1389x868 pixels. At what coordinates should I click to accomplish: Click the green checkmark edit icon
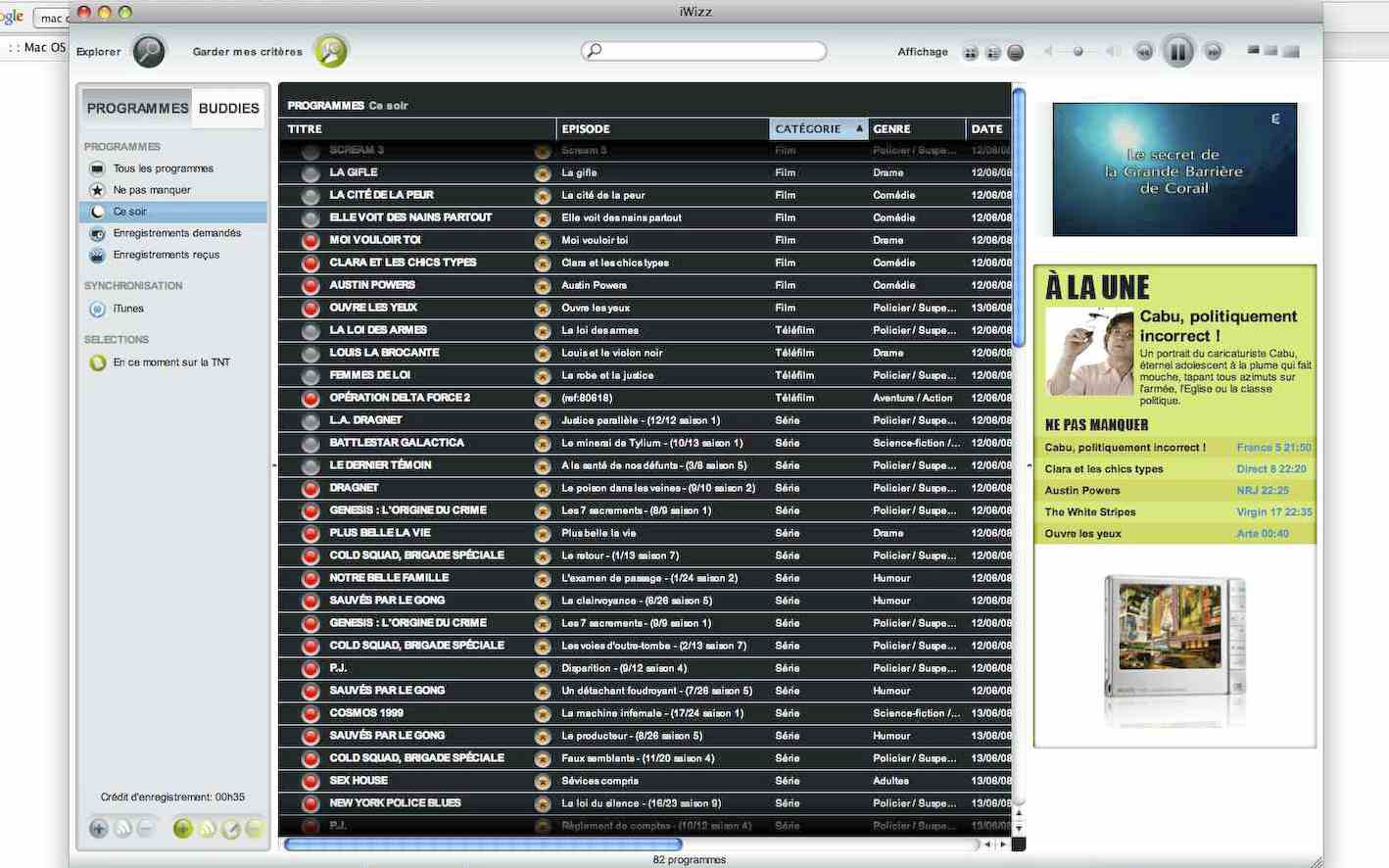230,829
